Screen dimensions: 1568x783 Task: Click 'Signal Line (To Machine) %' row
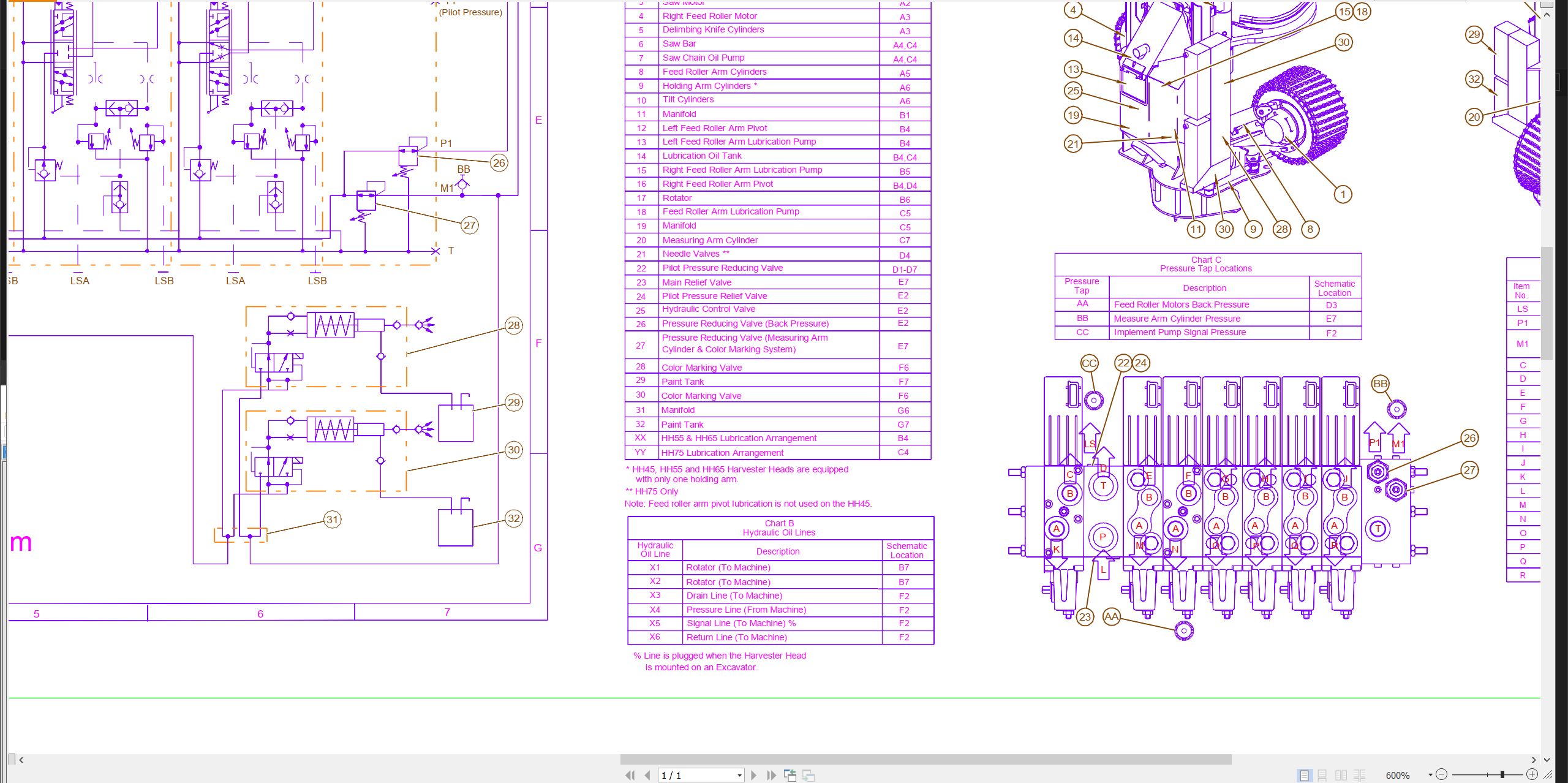point(780,624)
